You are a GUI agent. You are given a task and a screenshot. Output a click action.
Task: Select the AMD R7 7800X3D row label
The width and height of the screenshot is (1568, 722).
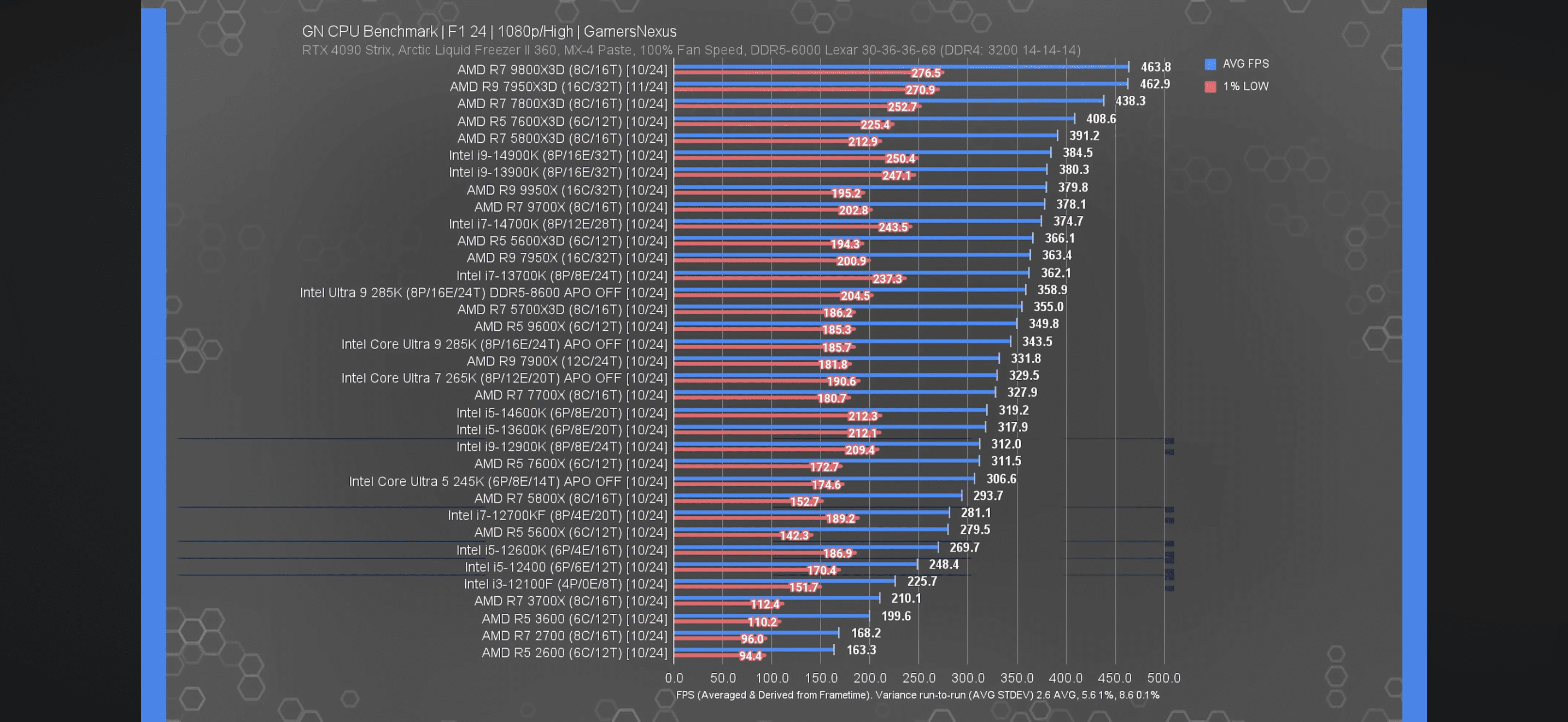tap(562, 104)
